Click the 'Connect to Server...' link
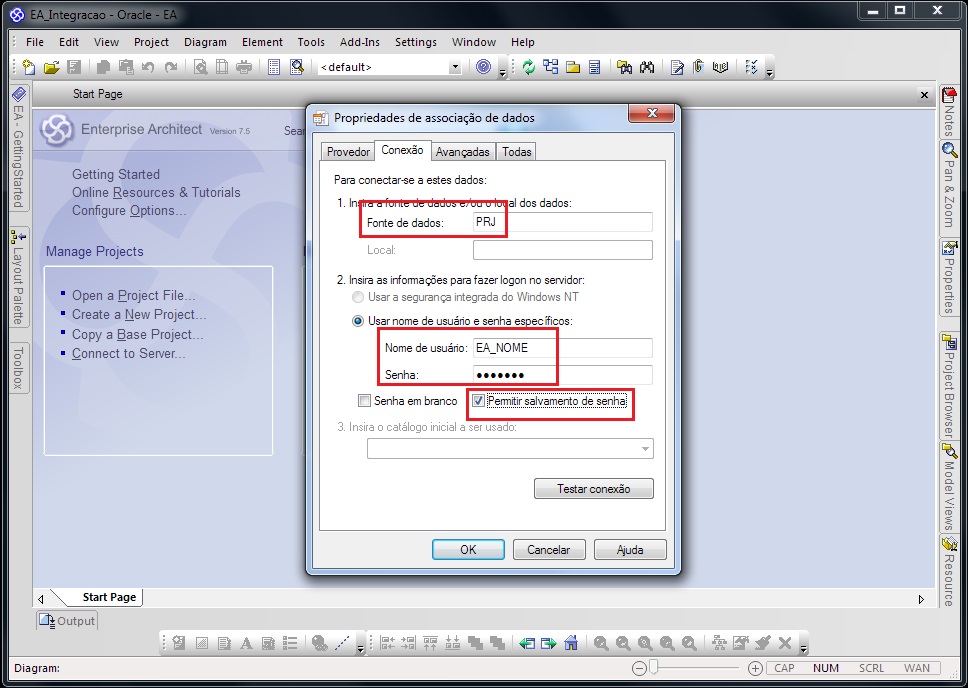Viewport: 968px width, 688px height. point(128,354)
